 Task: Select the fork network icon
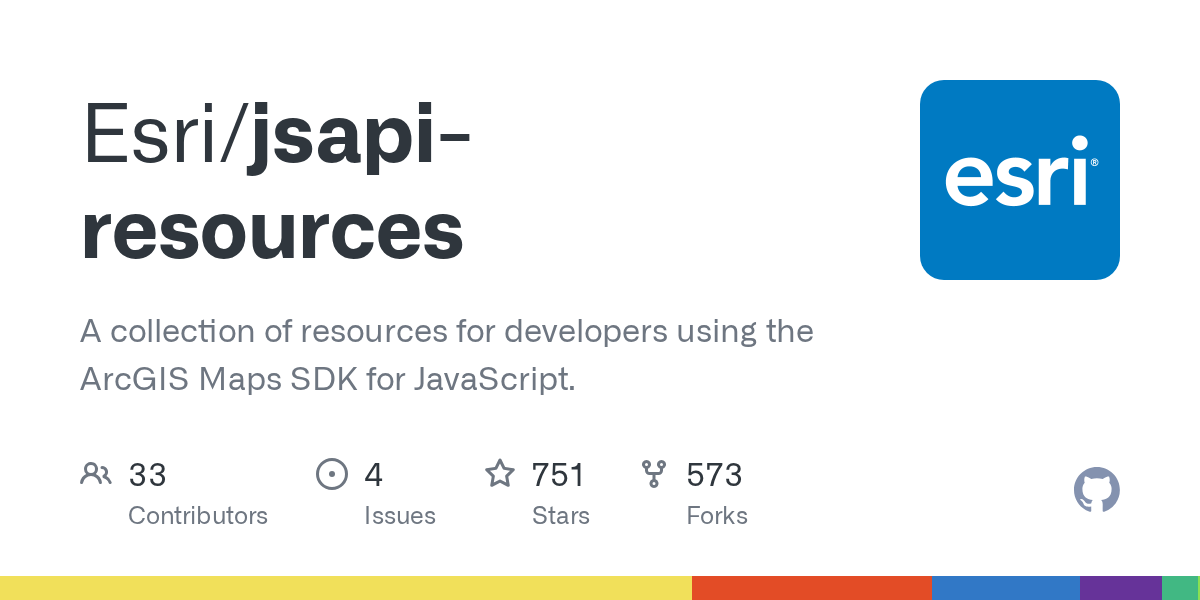click(x=655, y=474)
